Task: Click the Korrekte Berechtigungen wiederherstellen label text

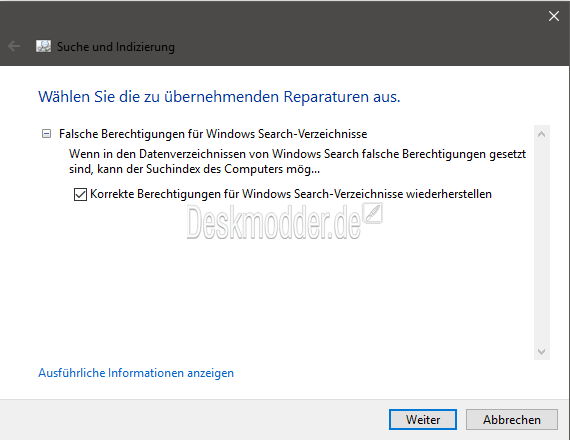Action: (x=291, y=194)
